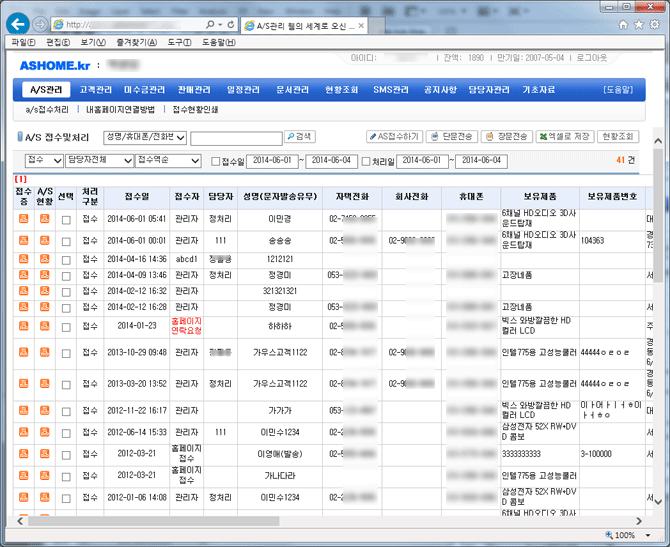Viewport: 670px width, 547px height.
Task: Tick the checkbox for row 1212121
Action: pyautogui.click(x=66, y=260)
